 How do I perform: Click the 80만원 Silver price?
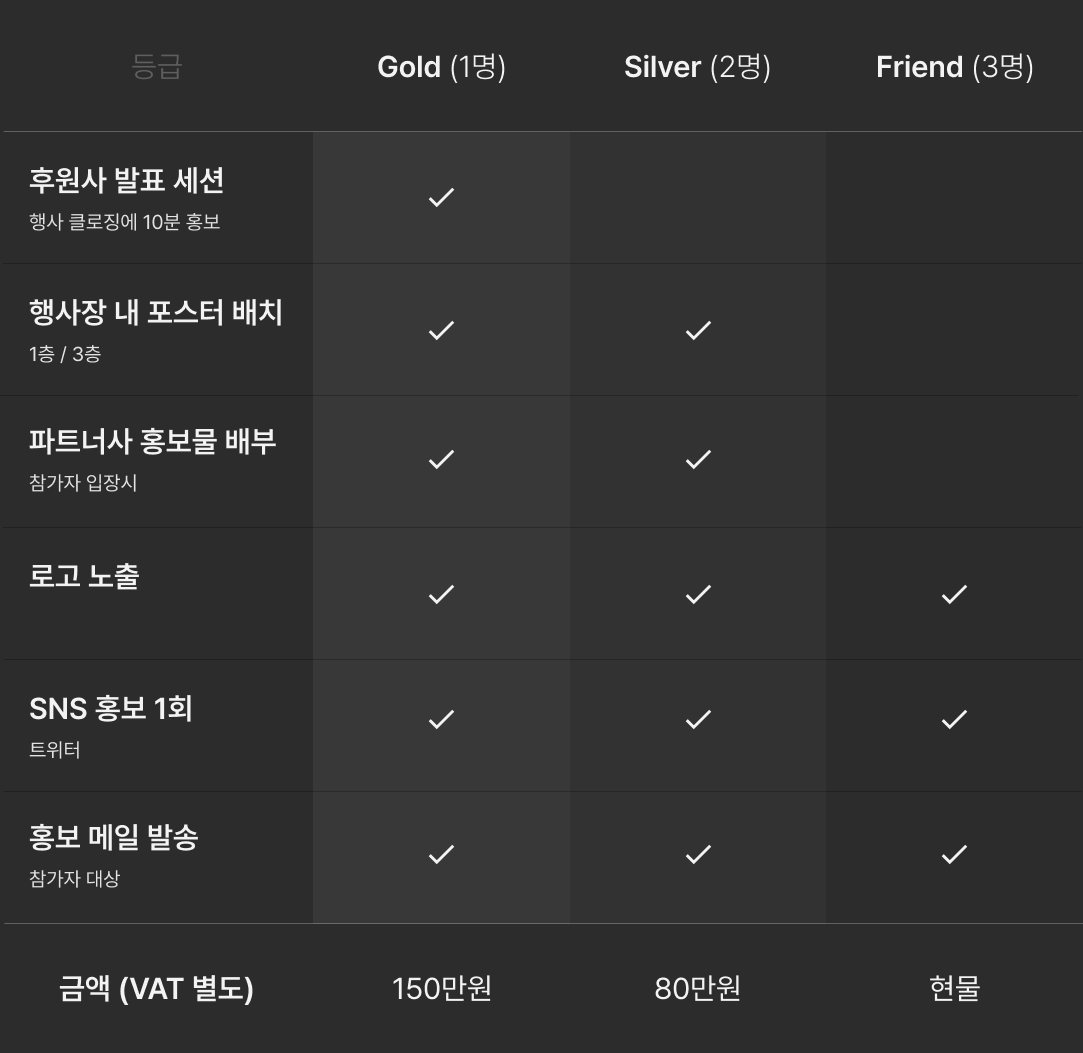click(697, 988)
